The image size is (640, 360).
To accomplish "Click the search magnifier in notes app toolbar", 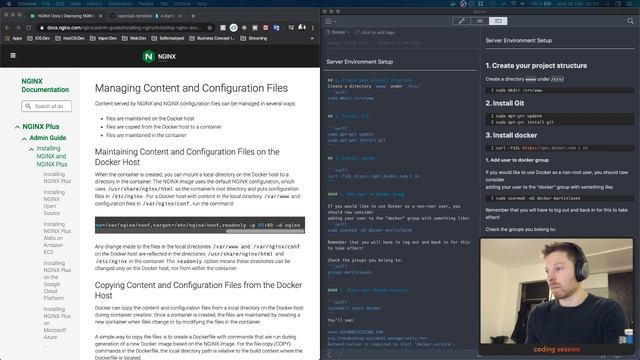I will pyautogui.click(x=630, y=21).
